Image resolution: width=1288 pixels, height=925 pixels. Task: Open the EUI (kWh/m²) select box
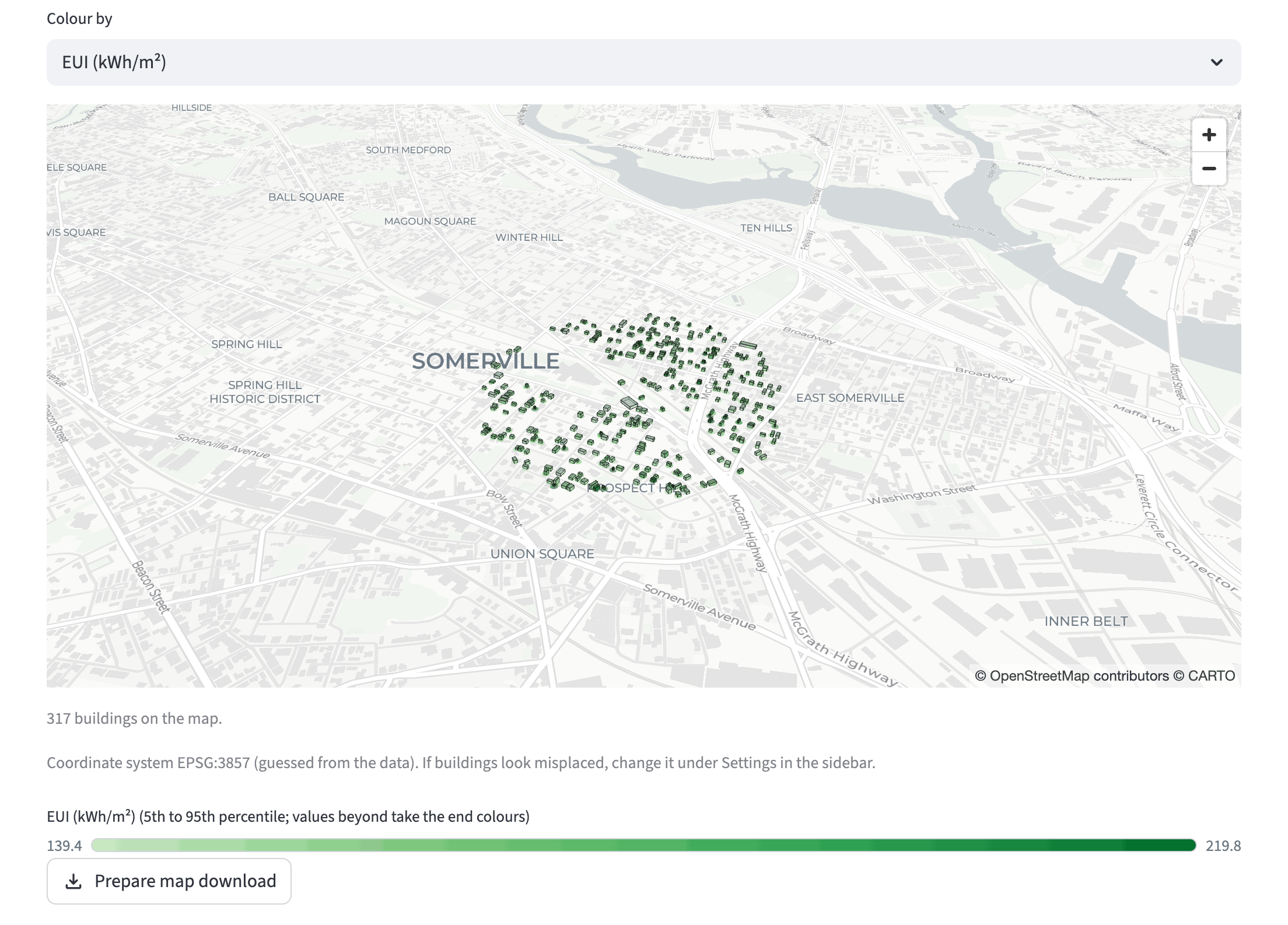pyautogui.click(x=643, y=62)
